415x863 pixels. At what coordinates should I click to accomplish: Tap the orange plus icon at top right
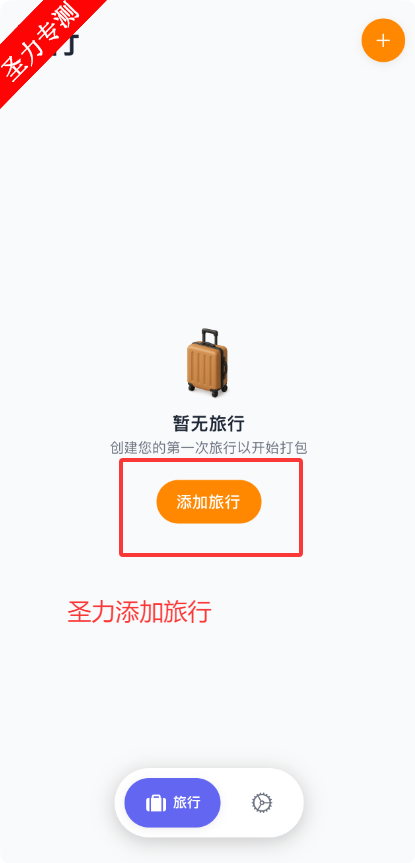(x=383, y=40)
